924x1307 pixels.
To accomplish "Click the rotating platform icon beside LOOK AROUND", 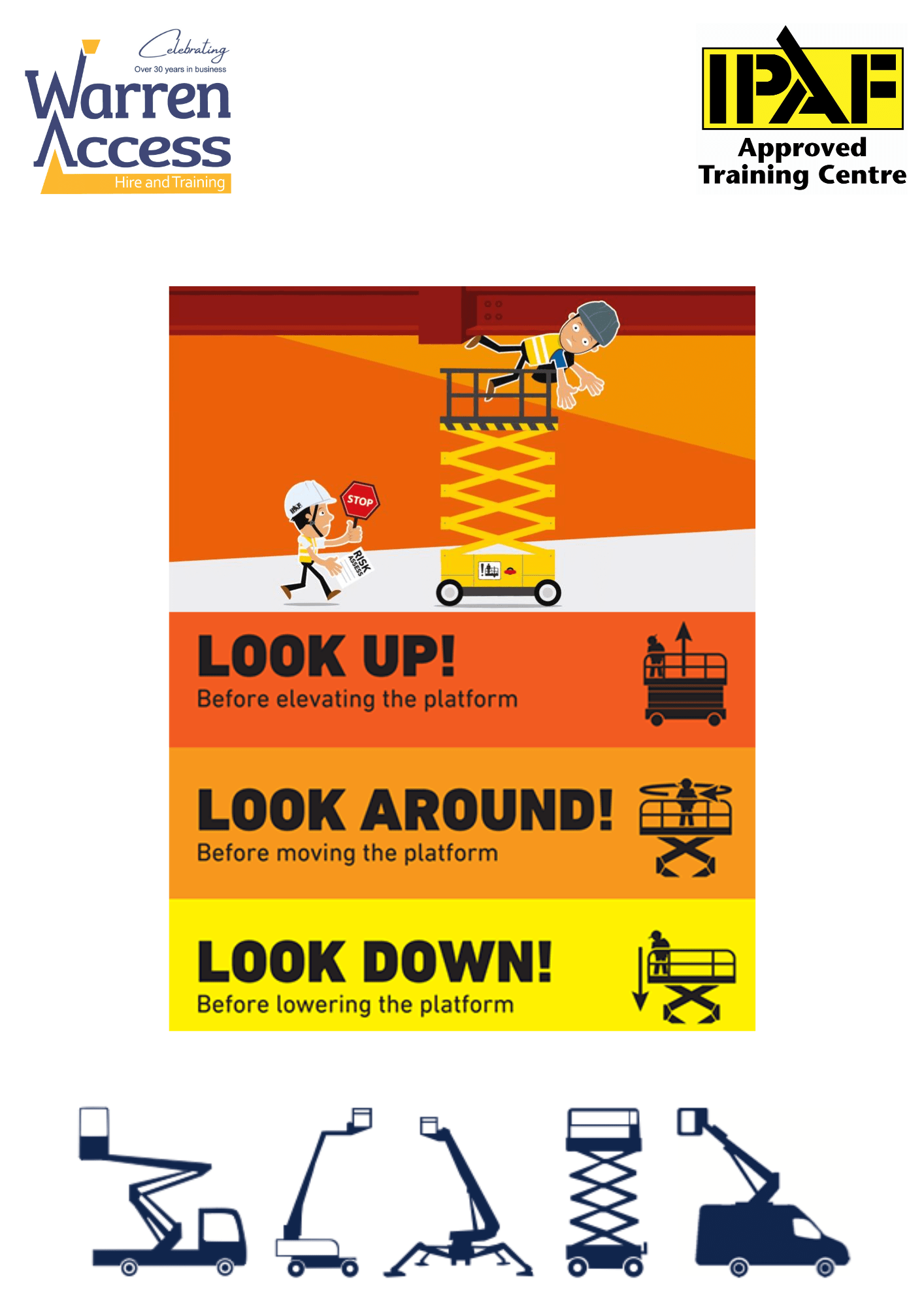I will click(685, 827).
